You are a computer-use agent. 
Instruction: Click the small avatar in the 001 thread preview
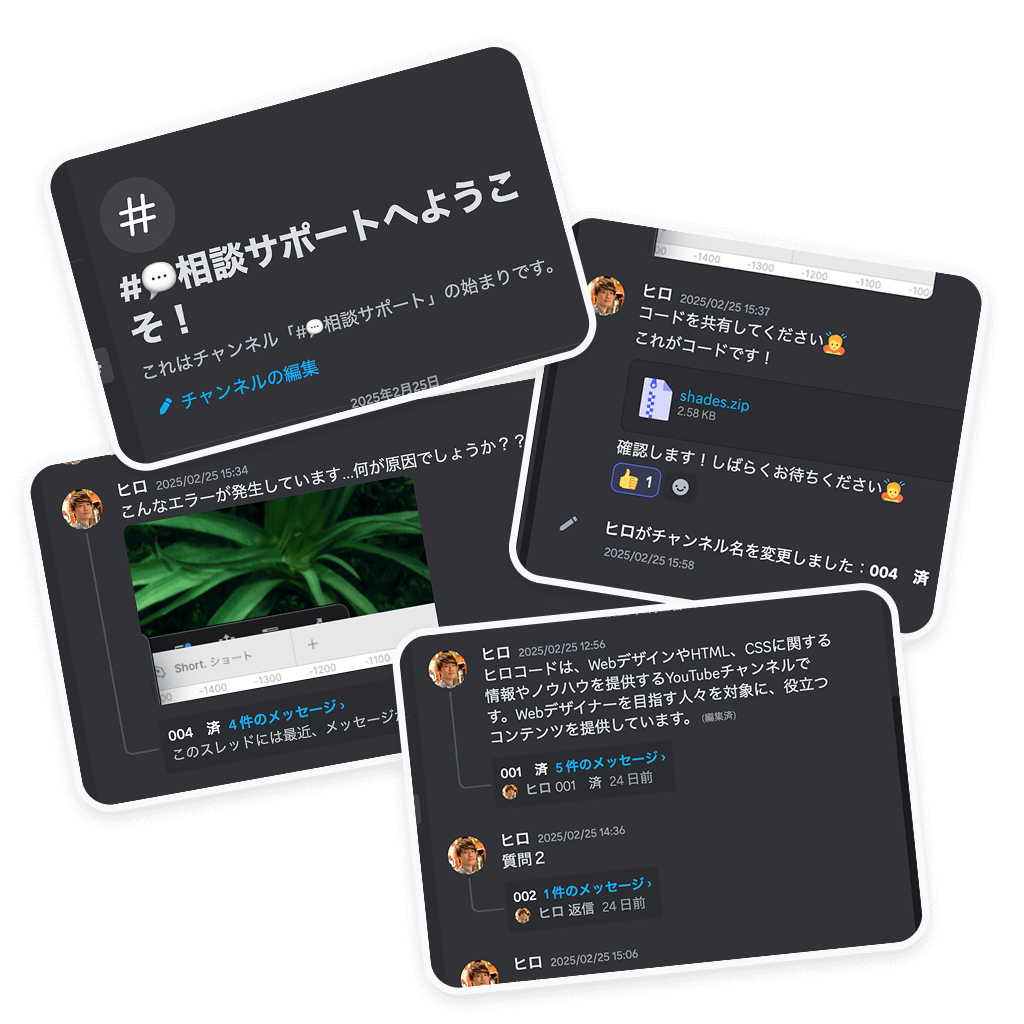point(510,792)
